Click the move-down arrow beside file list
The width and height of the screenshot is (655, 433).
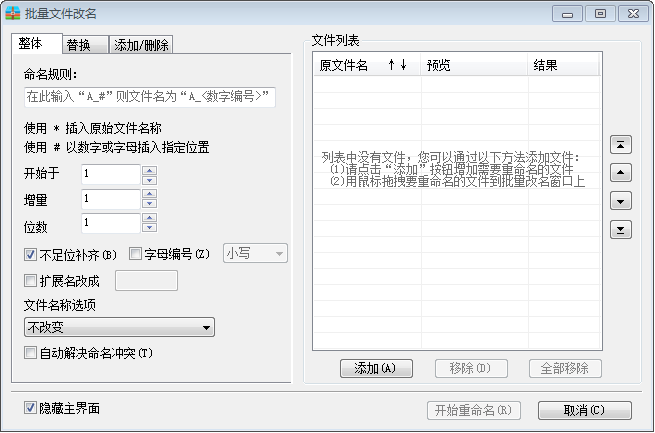(621, 201)
